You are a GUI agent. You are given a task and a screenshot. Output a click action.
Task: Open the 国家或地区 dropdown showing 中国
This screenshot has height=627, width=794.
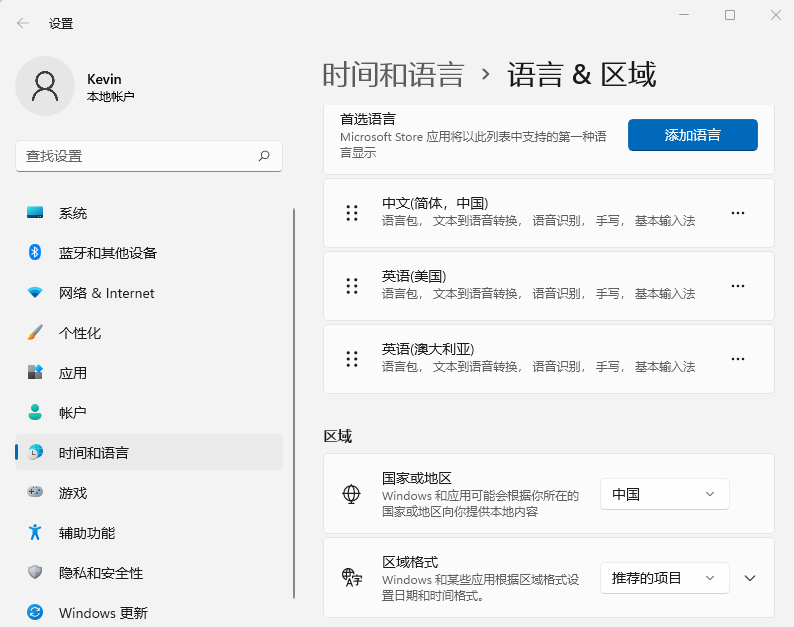click(x=664, y=494)
